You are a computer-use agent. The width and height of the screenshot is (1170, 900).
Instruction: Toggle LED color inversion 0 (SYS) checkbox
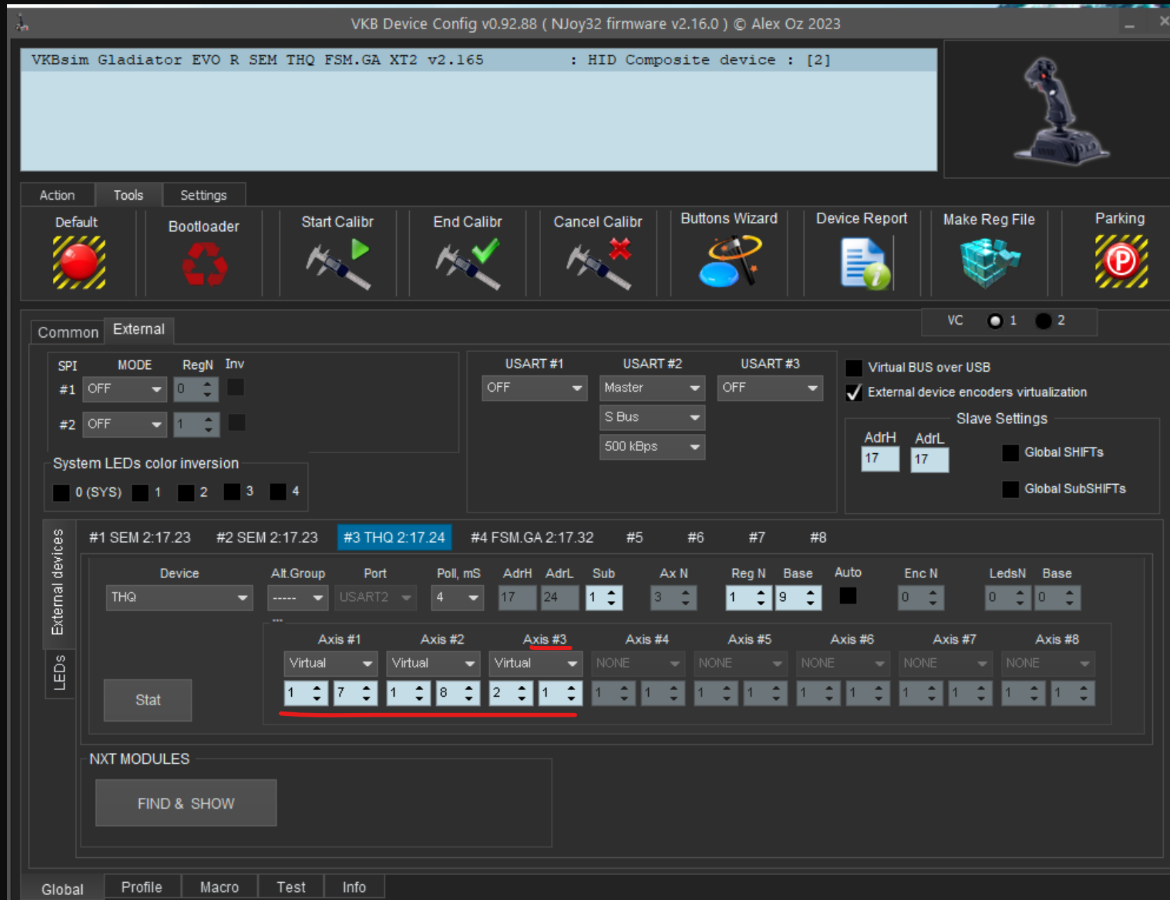[x=61, y=492]
